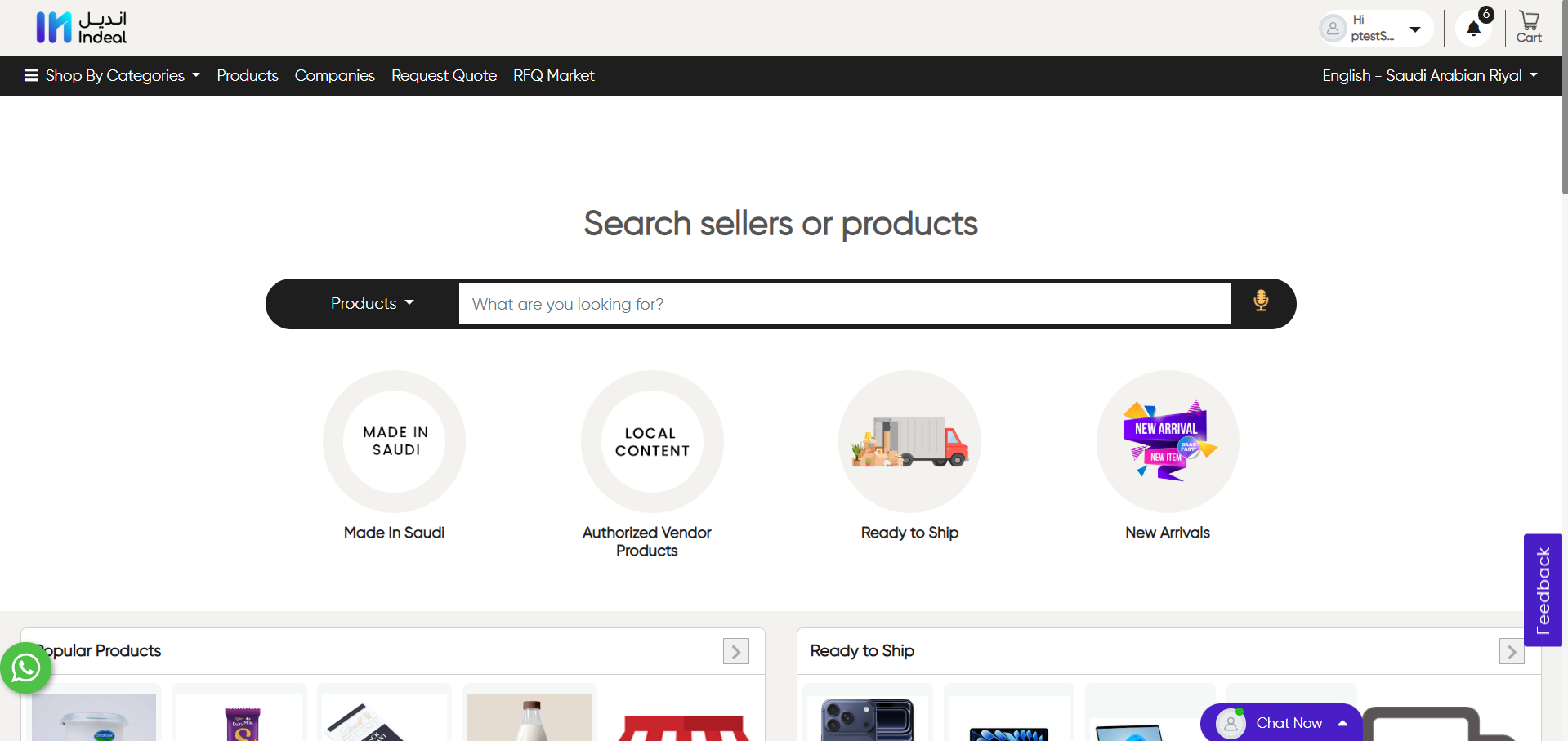Open the notifications bell
This screenshot has height=741, width=1568.
(x=1474, y=29)
